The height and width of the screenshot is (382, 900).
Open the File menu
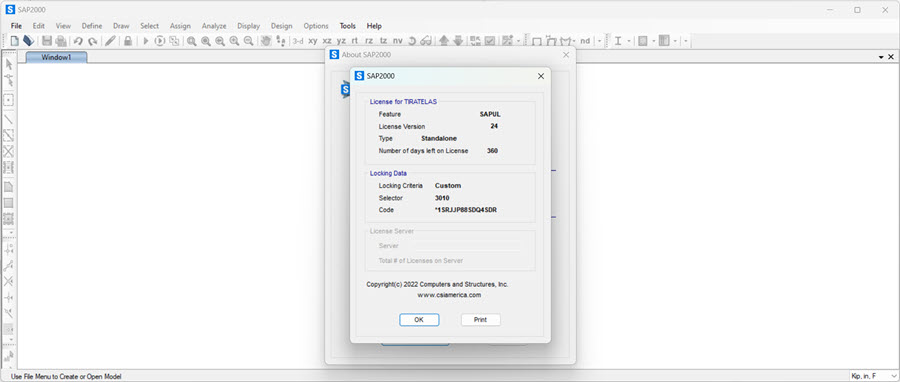(x=16, y=26)
